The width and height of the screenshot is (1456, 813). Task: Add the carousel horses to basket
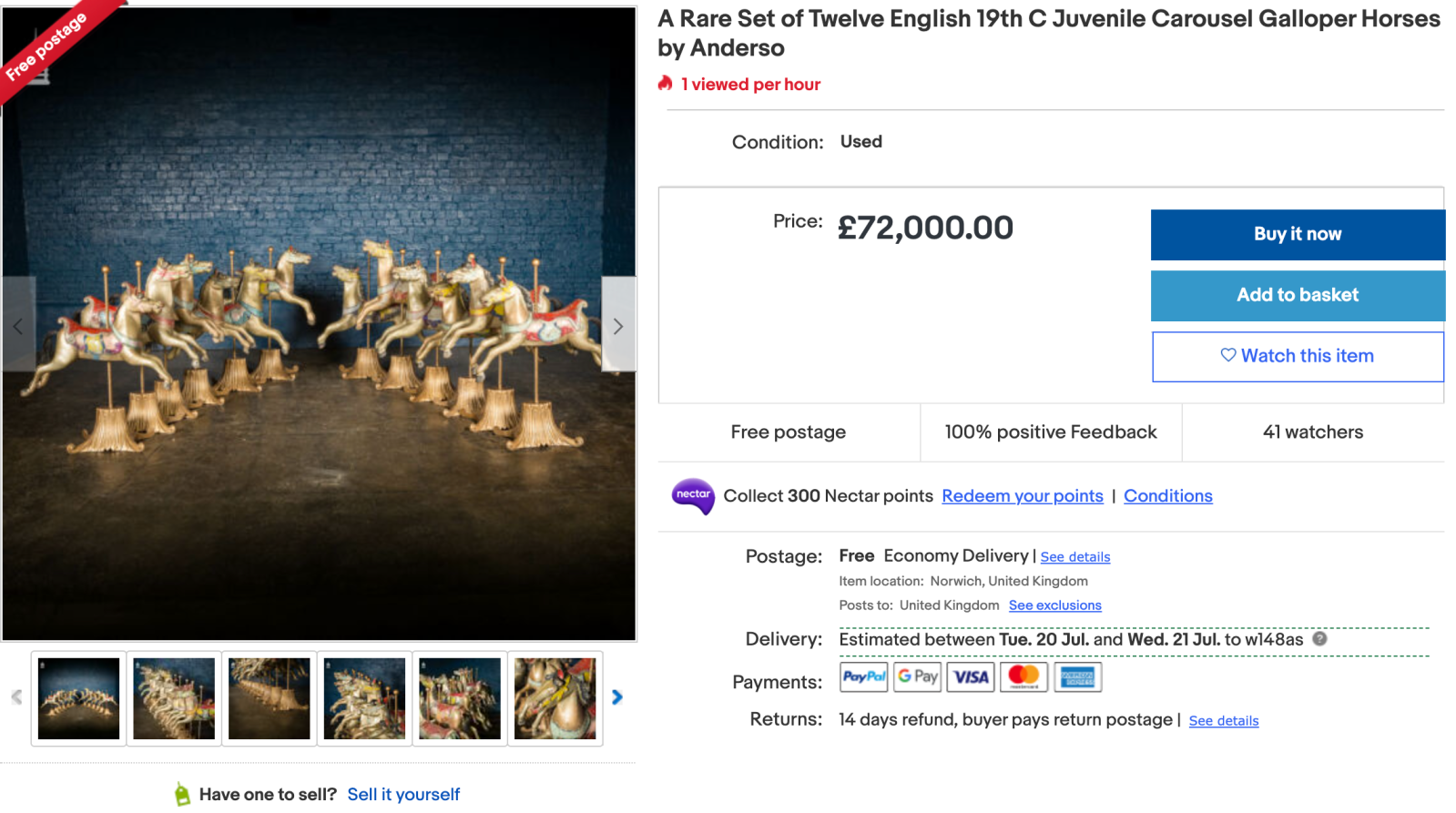tap(1297, 296)
